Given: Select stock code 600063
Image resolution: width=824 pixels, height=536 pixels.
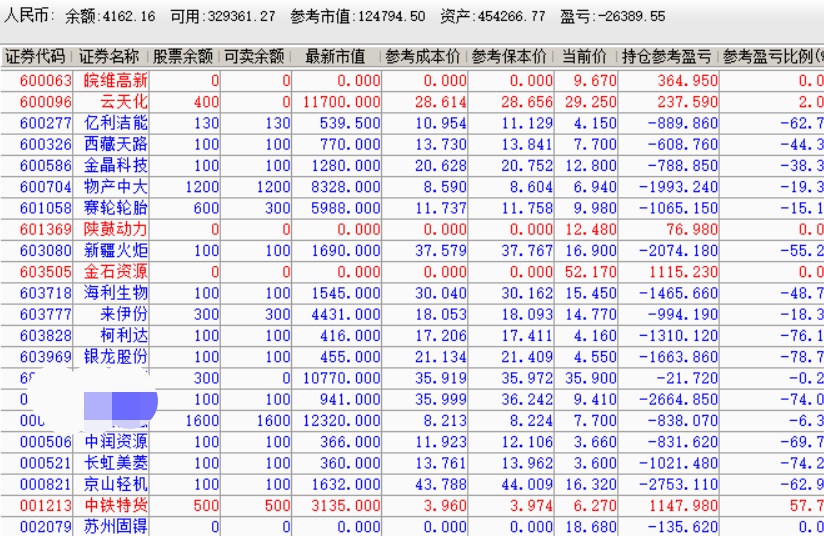Looking at the screenshot, I should coord(46,81).
